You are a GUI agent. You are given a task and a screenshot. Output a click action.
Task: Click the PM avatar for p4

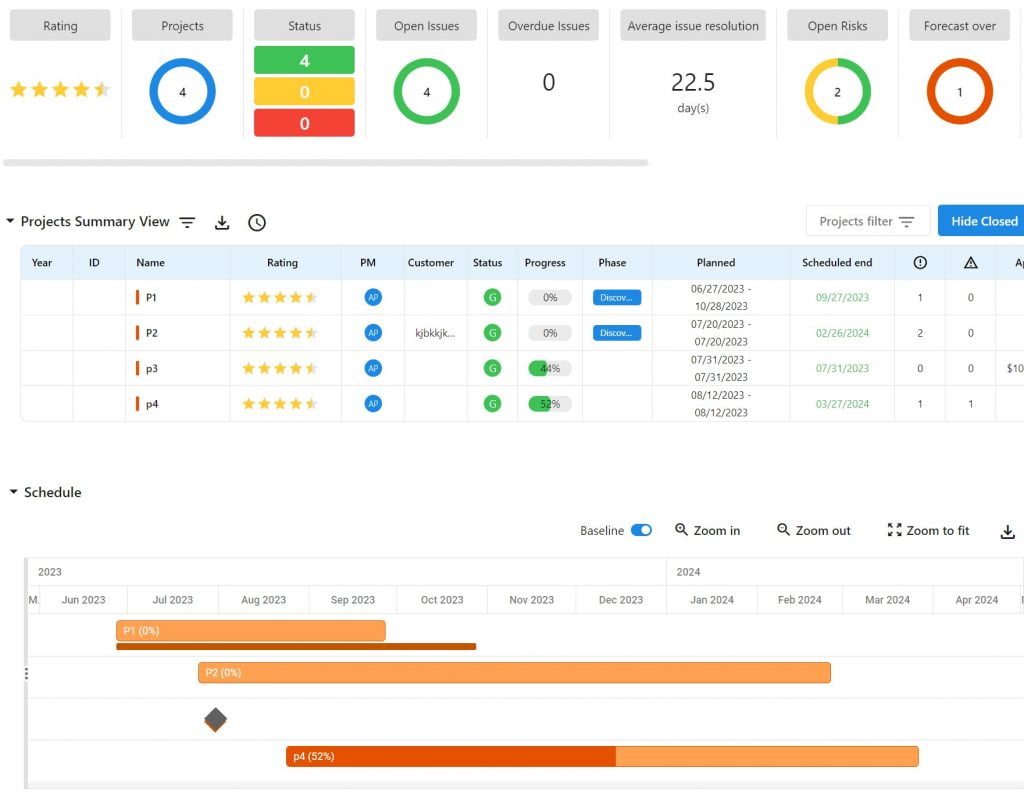[x=373, y=404]
